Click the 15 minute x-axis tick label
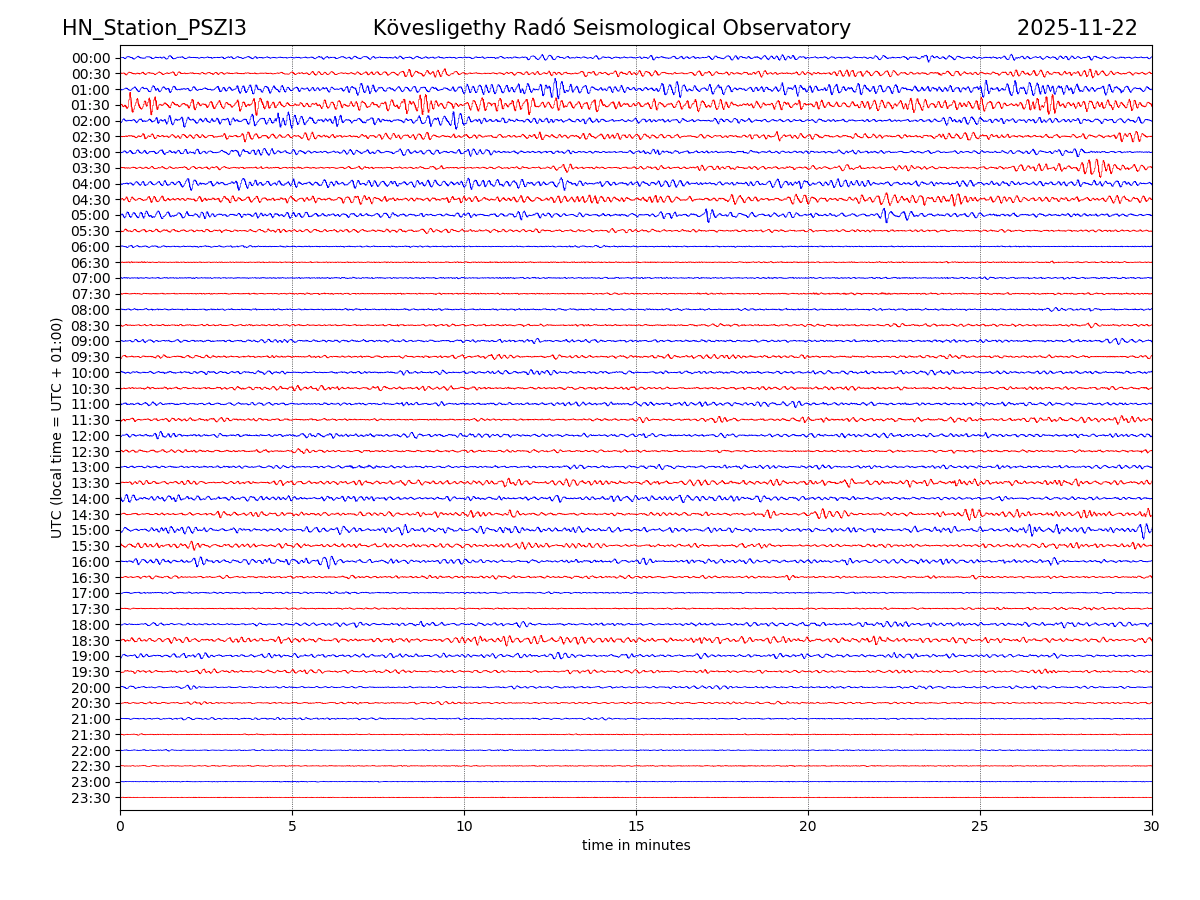Screen dimensions: 1200x900 tap(636, 827)
